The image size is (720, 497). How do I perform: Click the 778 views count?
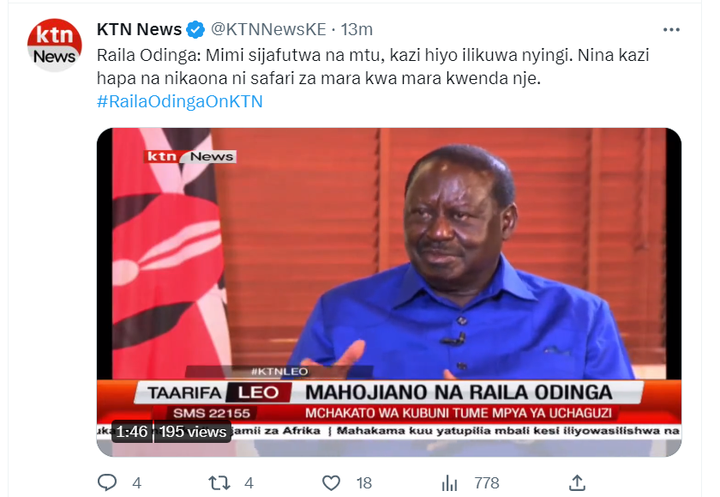487,483
